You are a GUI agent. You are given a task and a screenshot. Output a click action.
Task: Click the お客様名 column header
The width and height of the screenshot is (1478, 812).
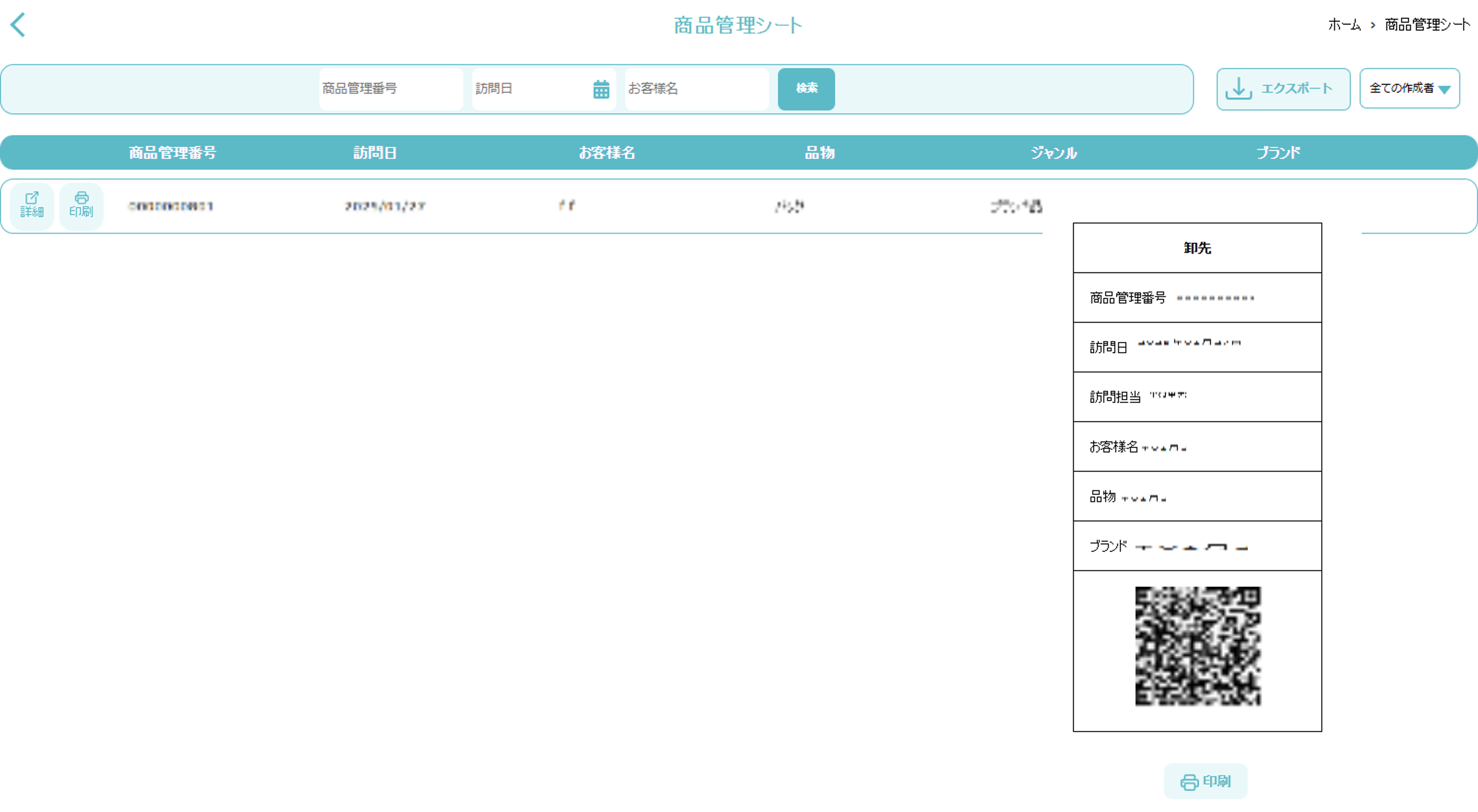(606, 153)
